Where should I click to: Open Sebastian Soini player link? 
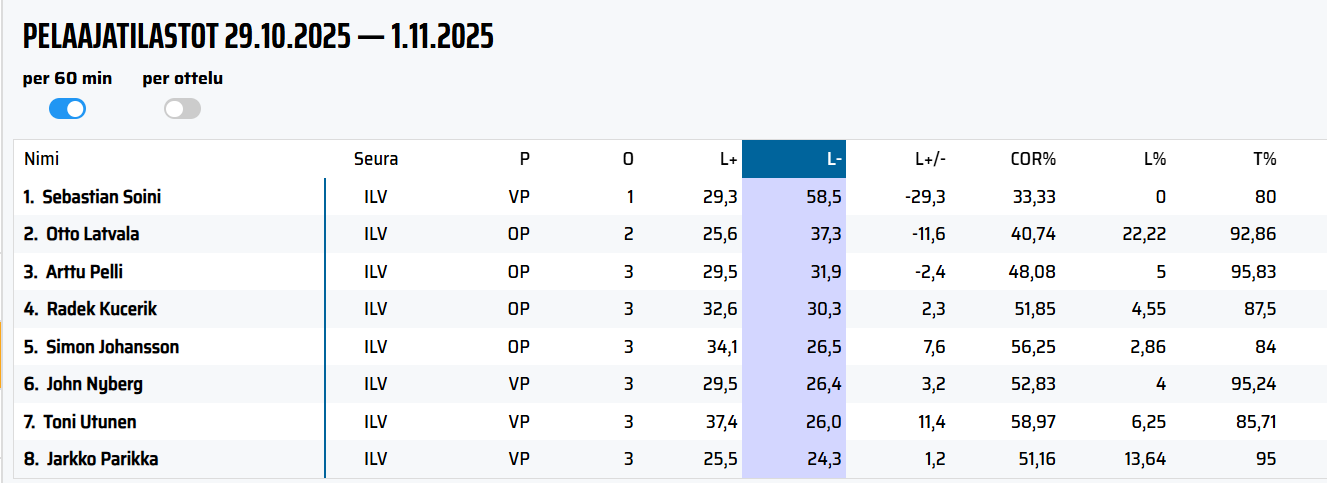pos(101,197)
